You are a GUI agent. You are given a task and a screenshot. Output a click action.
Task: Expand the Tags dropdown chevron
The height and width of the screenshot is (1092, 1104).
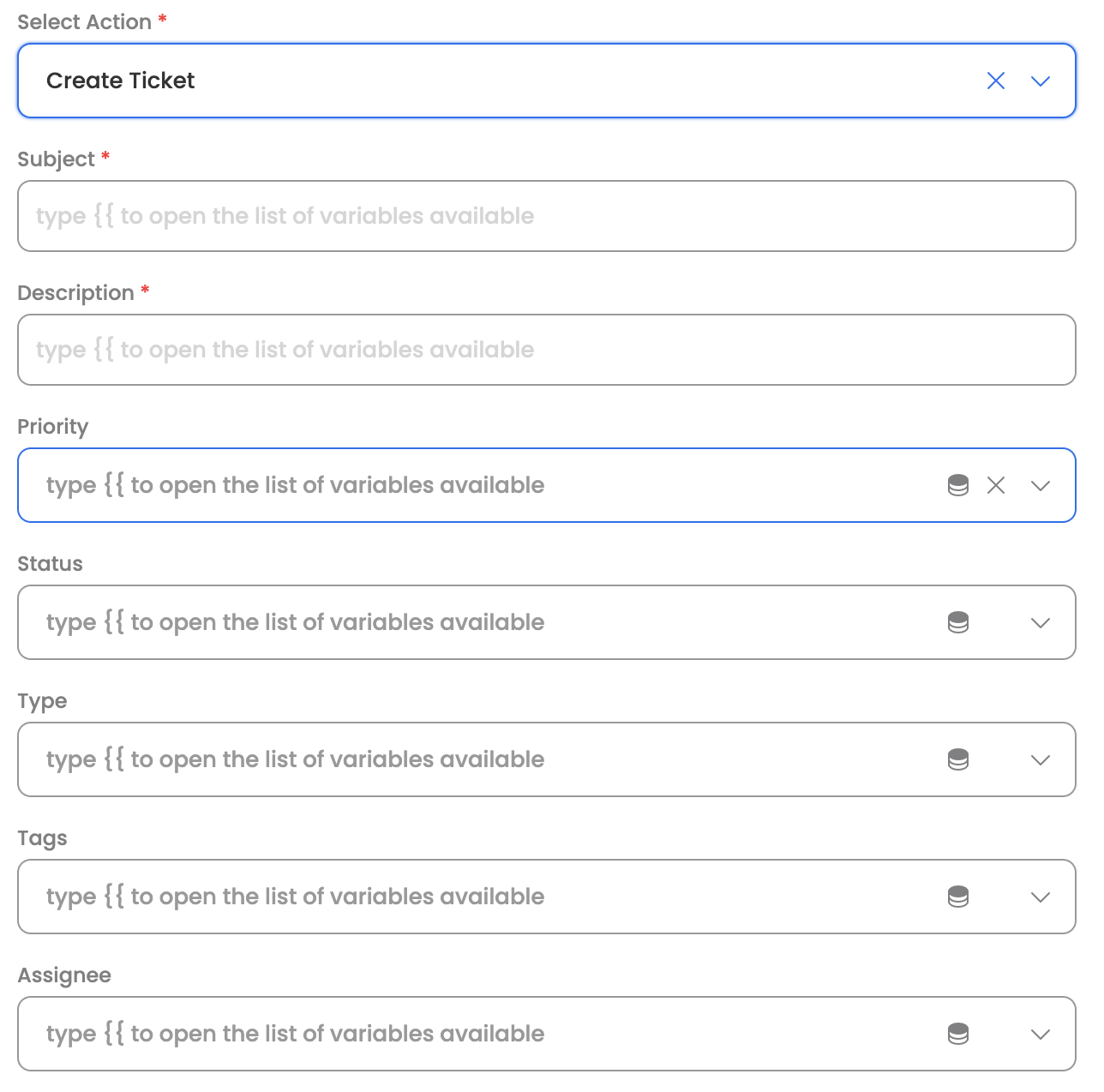pos(1041,897)
